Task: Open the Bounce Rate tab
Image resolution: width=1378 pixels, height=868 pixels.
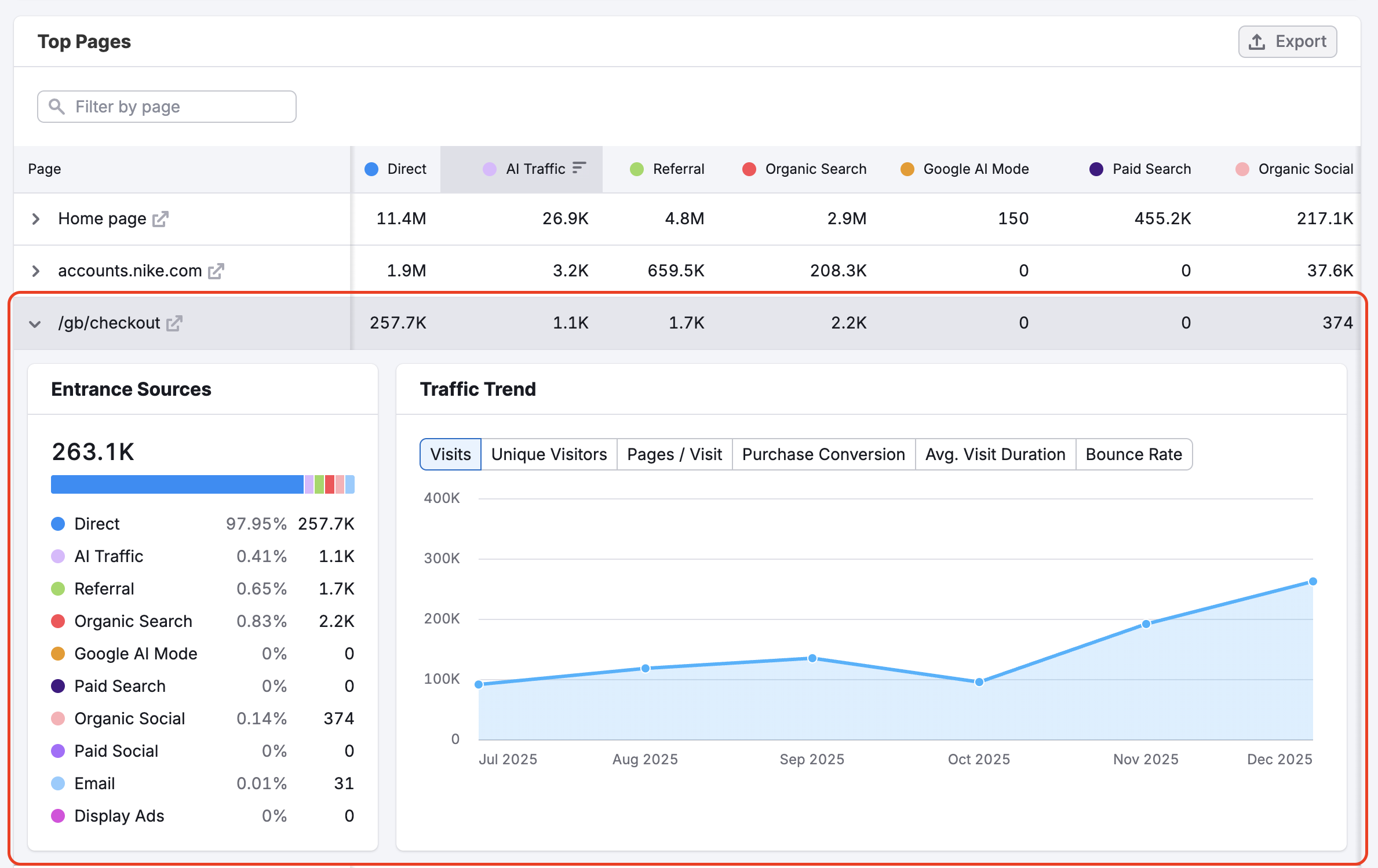Action: 1133,454
